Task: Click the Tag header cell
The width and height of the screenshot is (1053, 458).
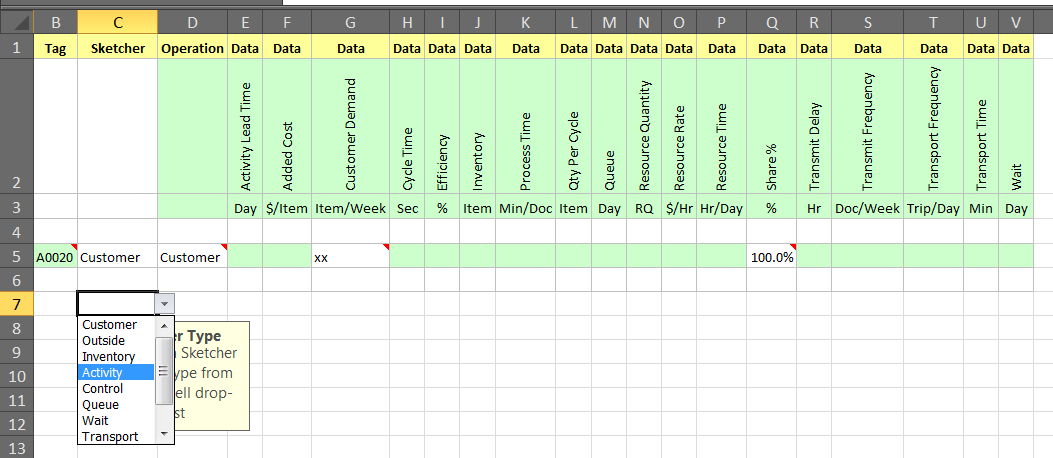Action: tap(56, 48)
